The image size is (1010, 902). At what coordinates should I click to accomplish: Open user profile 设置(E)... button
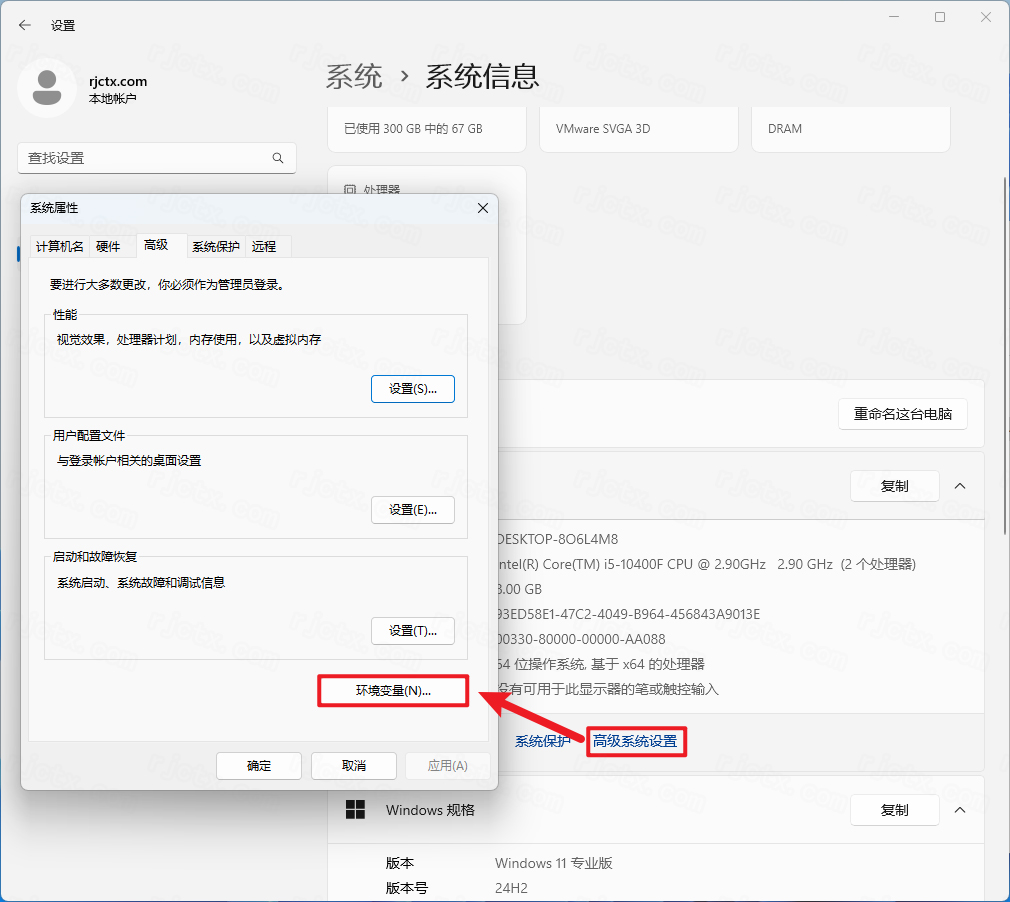pos(413,510)
